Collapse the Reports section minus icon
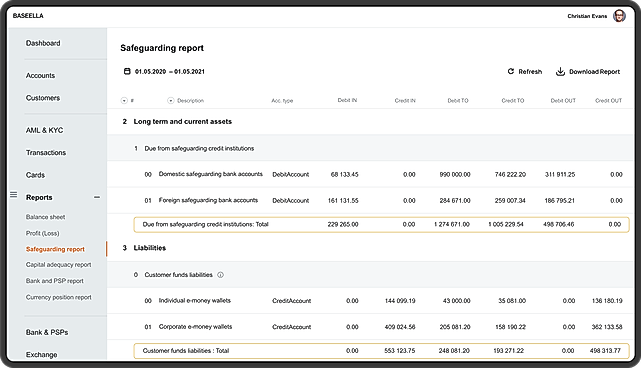Viewport: 641px width, 368px height. (97, 197)
